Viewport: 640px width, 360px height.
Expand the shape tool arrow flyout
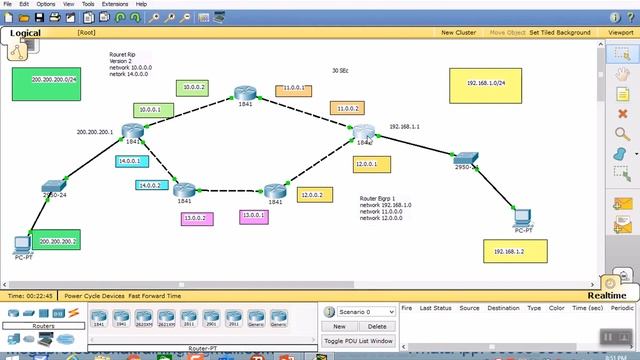pos(636,154)
